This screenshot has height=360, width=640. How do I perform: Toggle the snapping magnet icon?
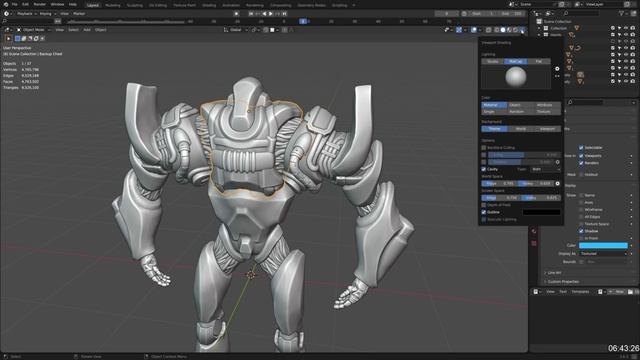(x=266, y=30)
